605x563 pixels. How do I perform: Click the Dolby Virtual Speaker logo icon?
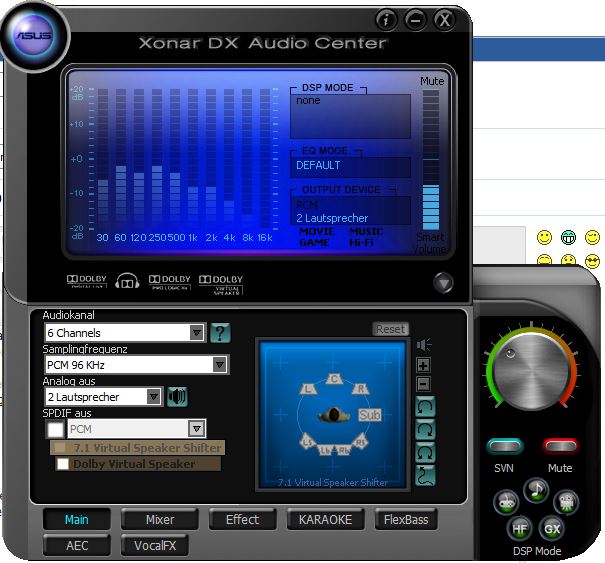click(x=221, y=284)
